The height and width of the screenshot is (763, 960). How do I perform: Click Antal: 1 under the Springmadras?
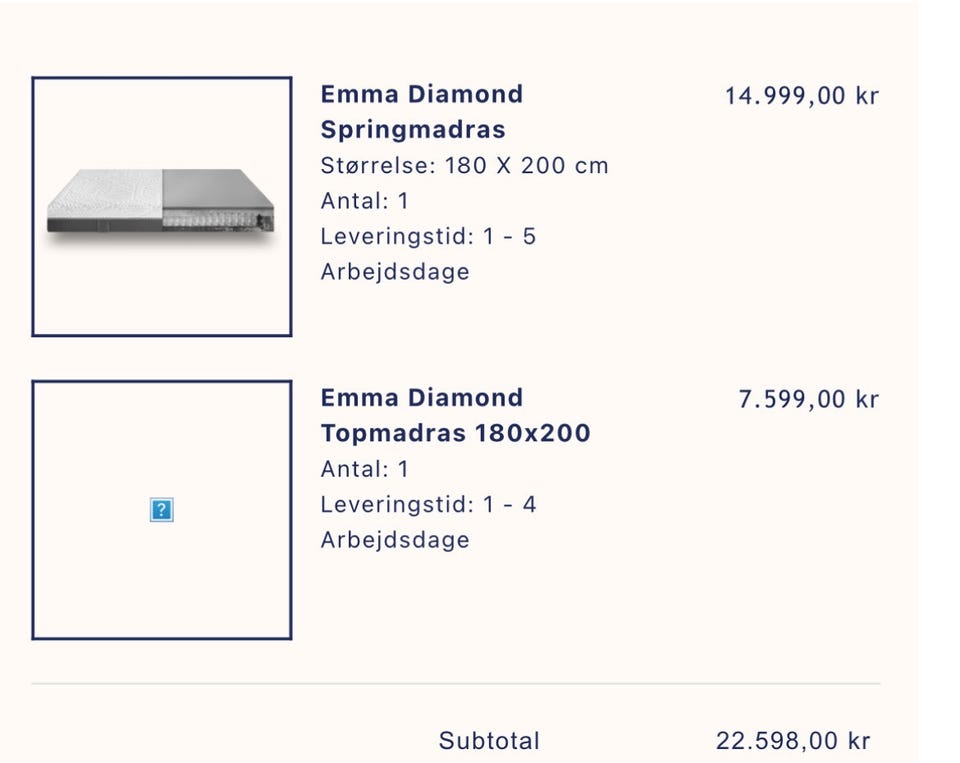coord(365,201)
